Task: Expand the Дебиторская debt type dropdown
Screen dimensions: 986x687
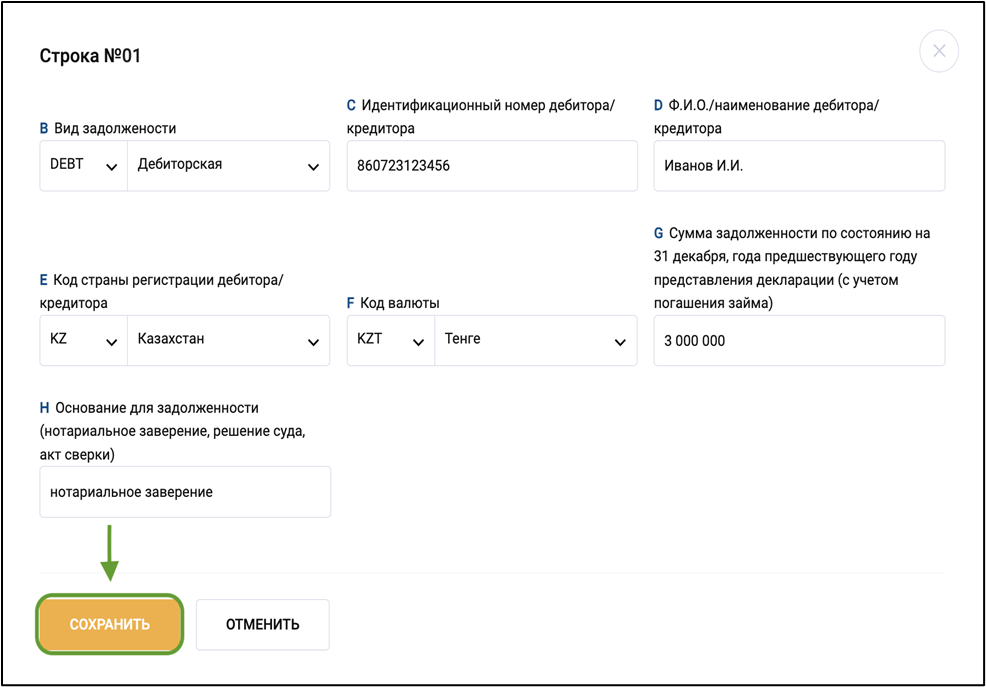Action: coord(228,166)
